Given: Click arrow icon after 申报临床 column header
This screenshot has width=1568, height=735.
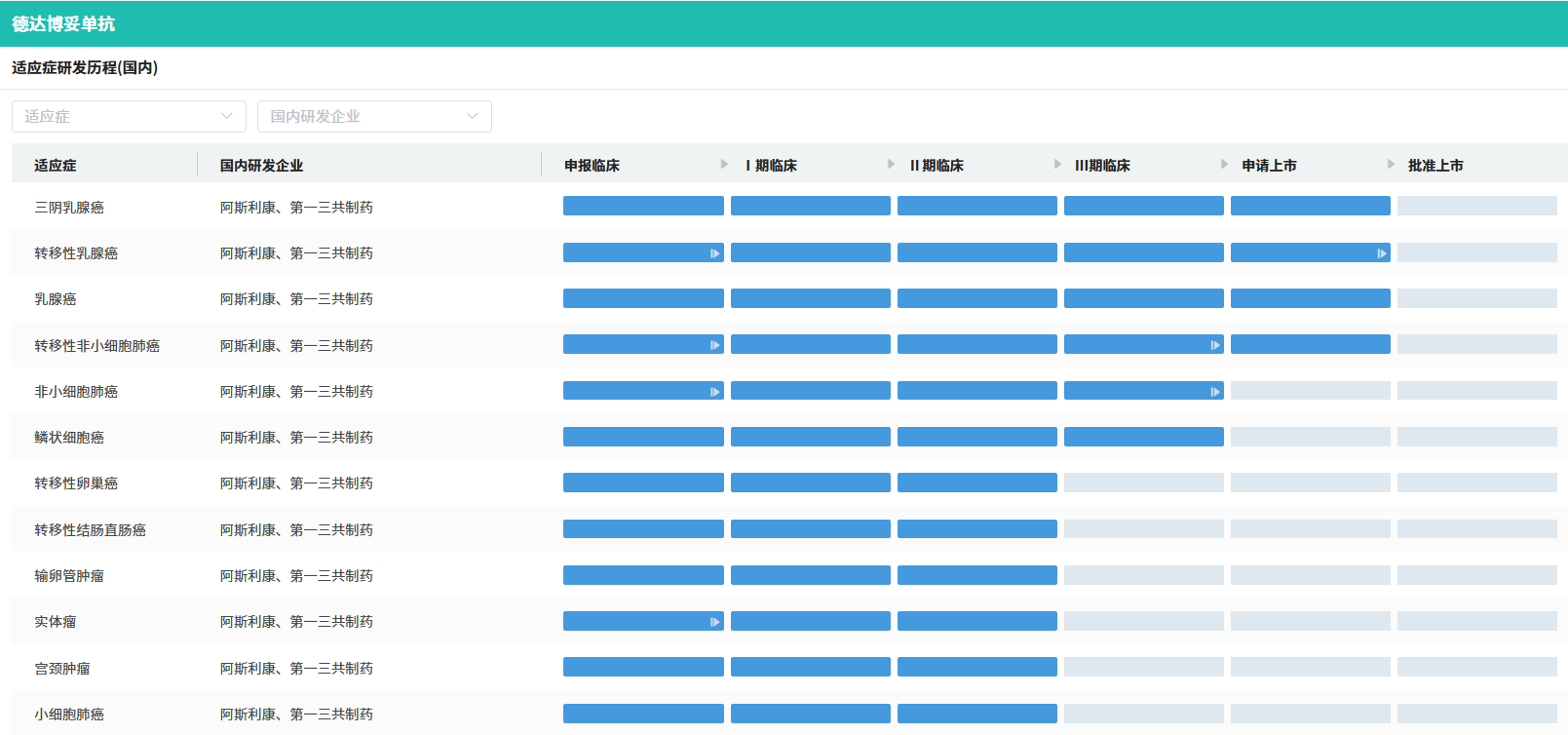Looking at the screenshot, I should (724, 165).
